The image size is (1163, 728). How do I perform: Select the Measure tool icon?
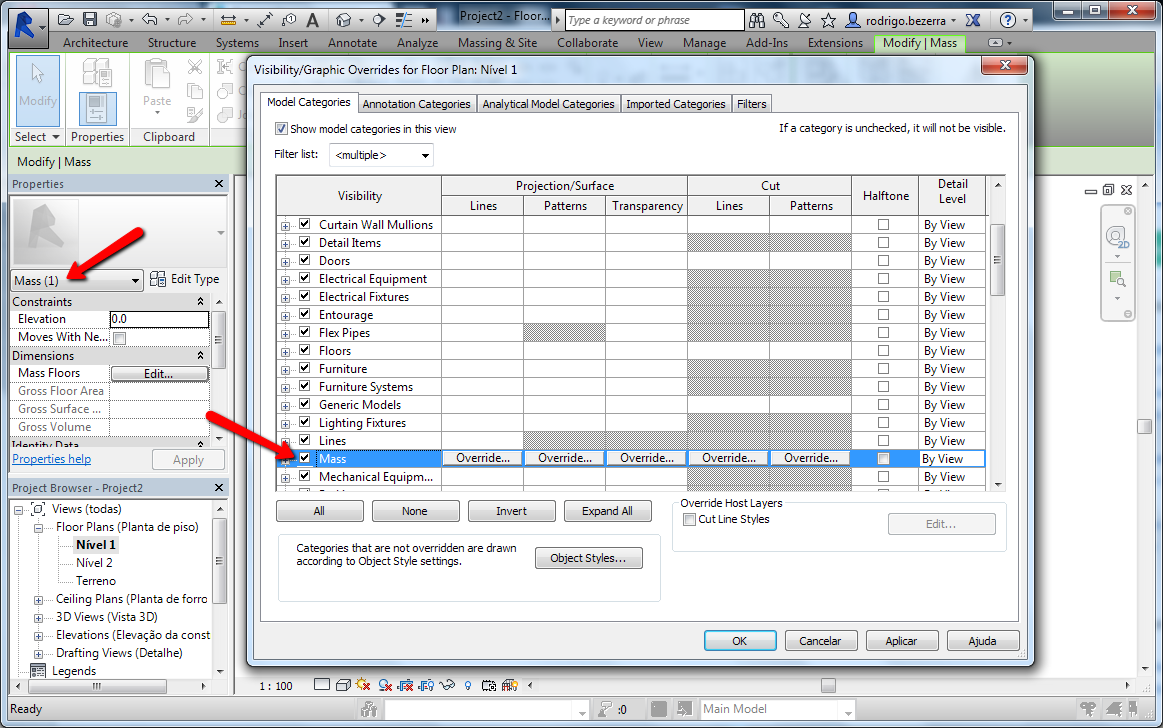click(x=229, y=20)
